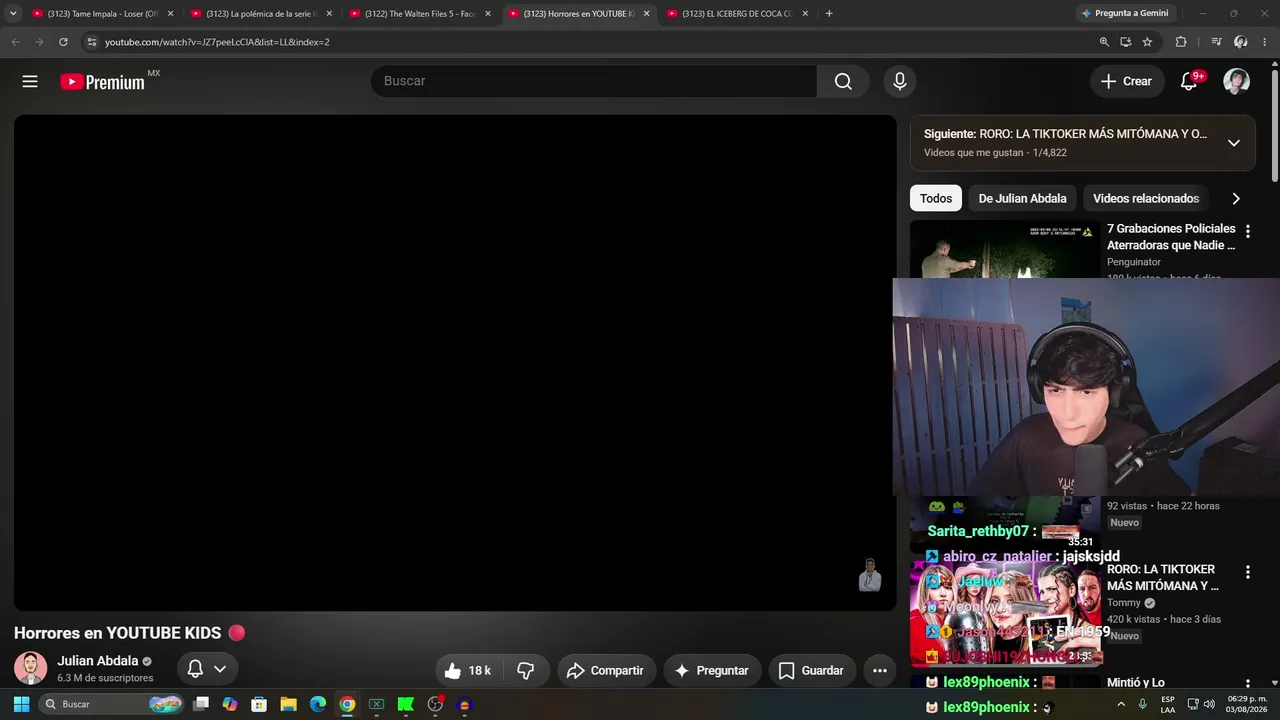1280x720 pixels.
Task: Open the 7 Grabaciones Policiales video thumbnail
Action: point(1004,250)
